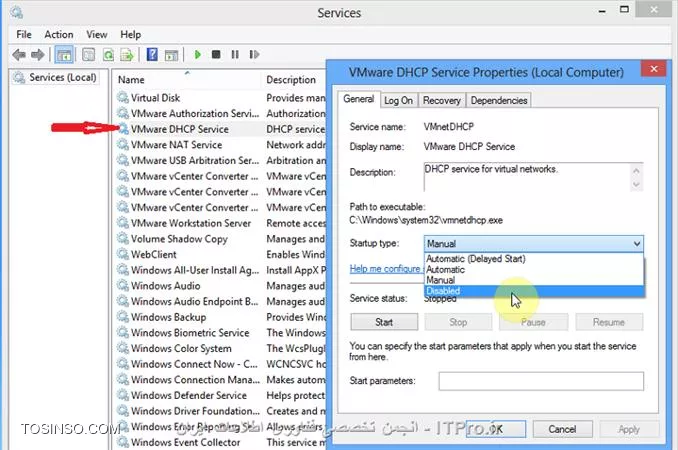Screen dimensions: 678x450
Task: Click the gear icon of Windows Color System
Action: coord(123,348)
